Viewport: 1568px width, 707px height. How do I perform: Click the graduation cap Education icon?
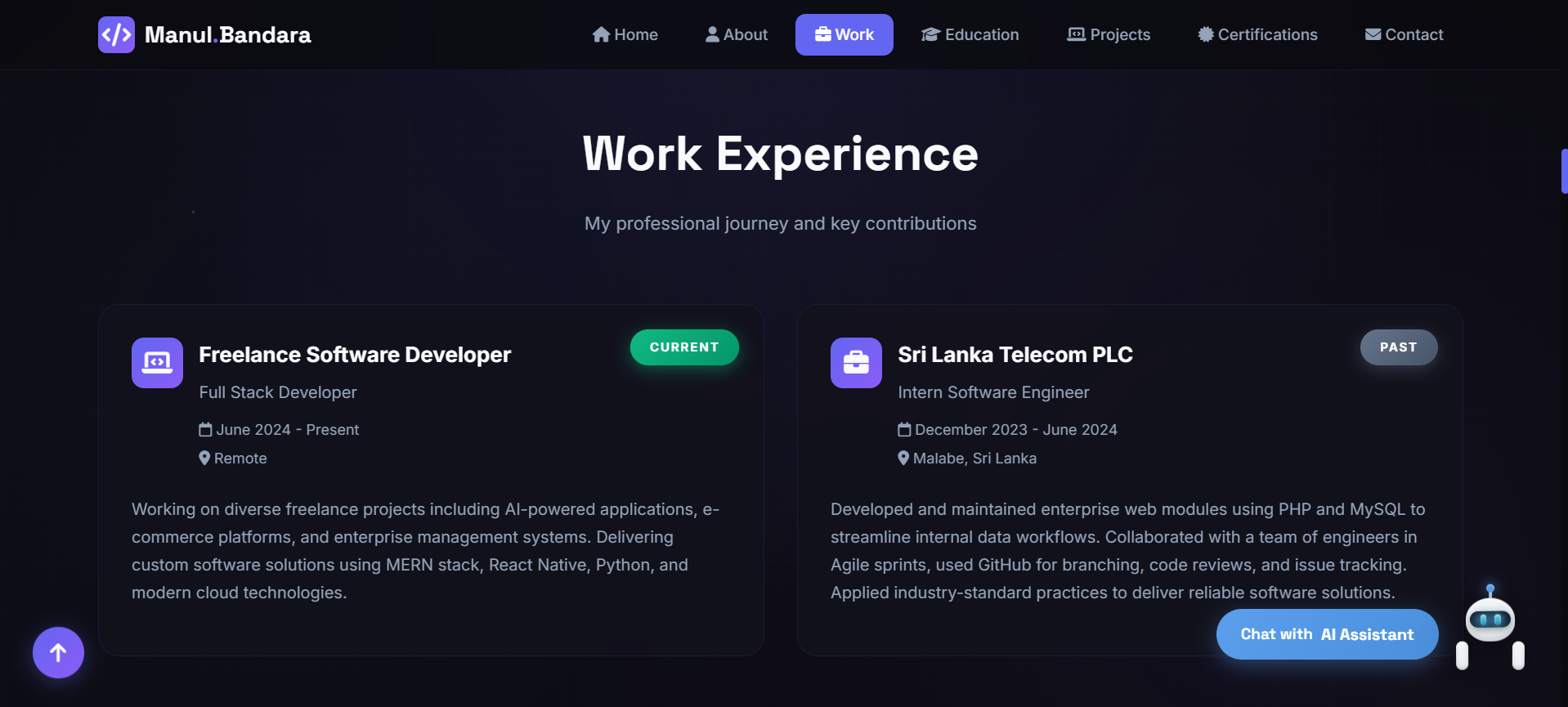tap(930, 34)
